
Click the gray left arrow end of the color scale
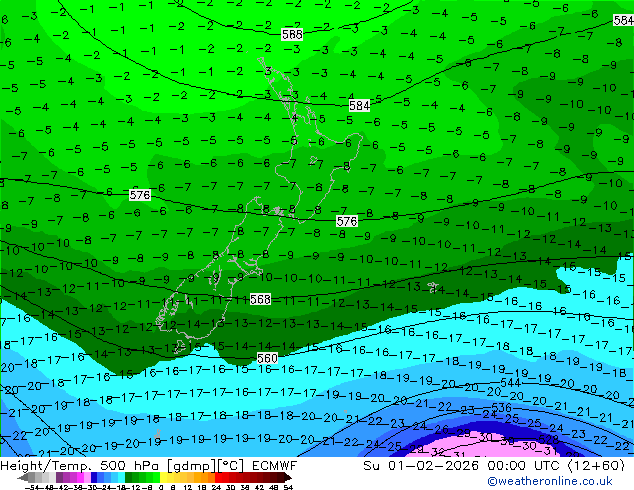(x=23, y=478)
